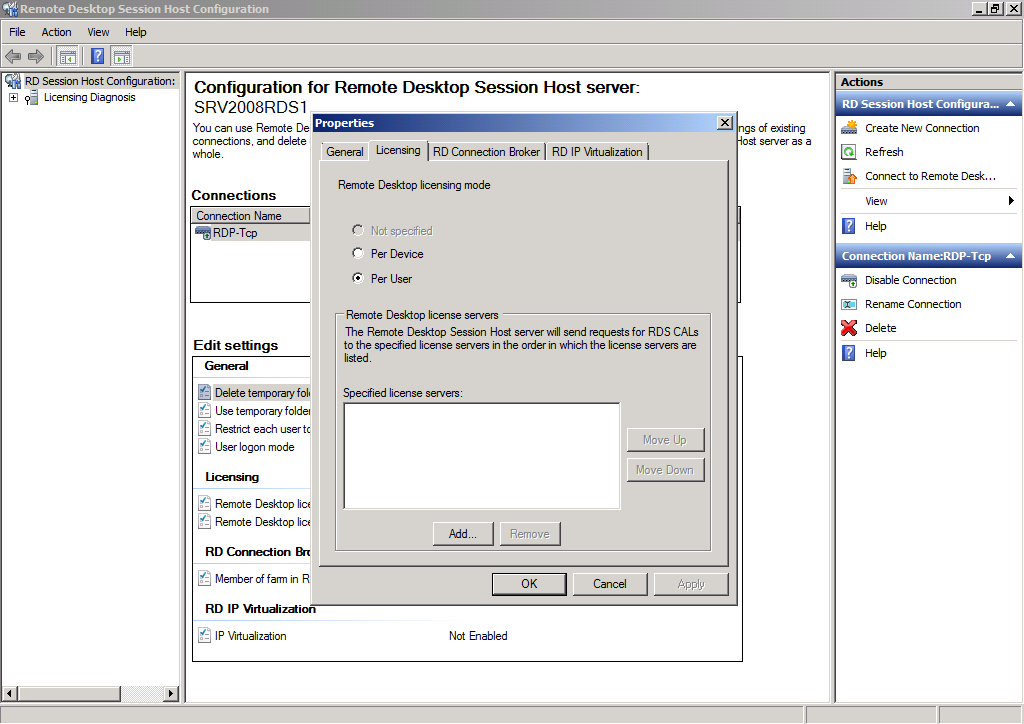Collapse the RD Session Host Configuration actions section
This screenshot has width=1024, height=724.
(1010, 104)
